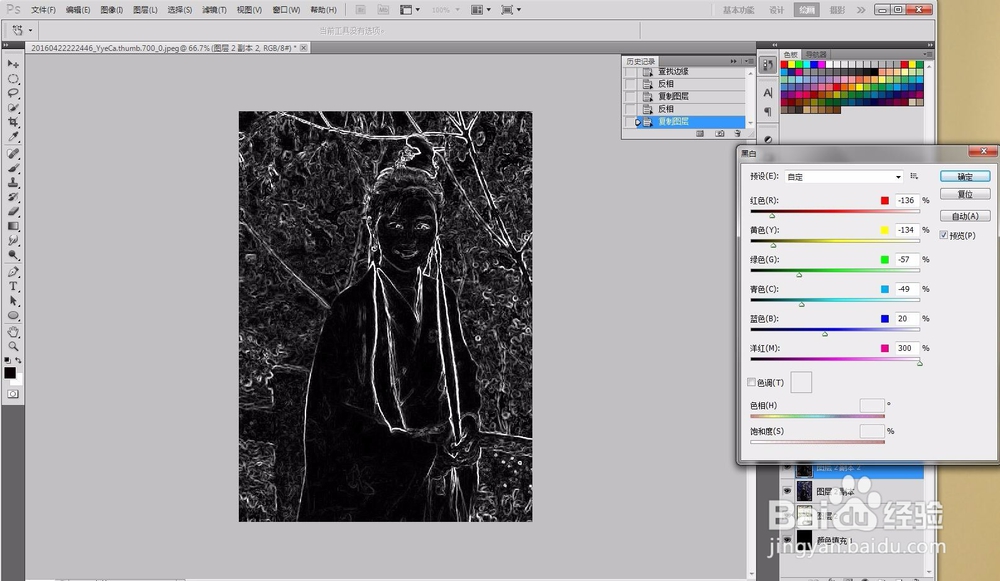Click the 确定 button
The height and width of the screenshot is (581, 1000).
point(965,177)
